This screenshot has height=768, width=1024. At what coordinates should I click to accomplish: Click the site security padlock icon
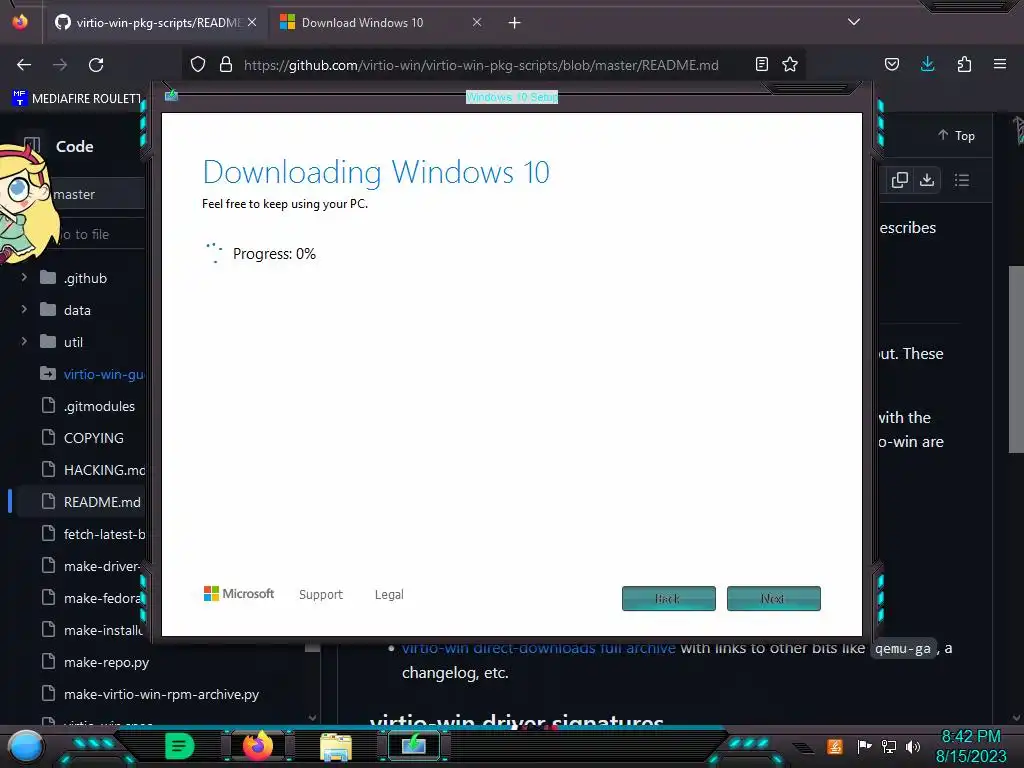pos(226,64)
